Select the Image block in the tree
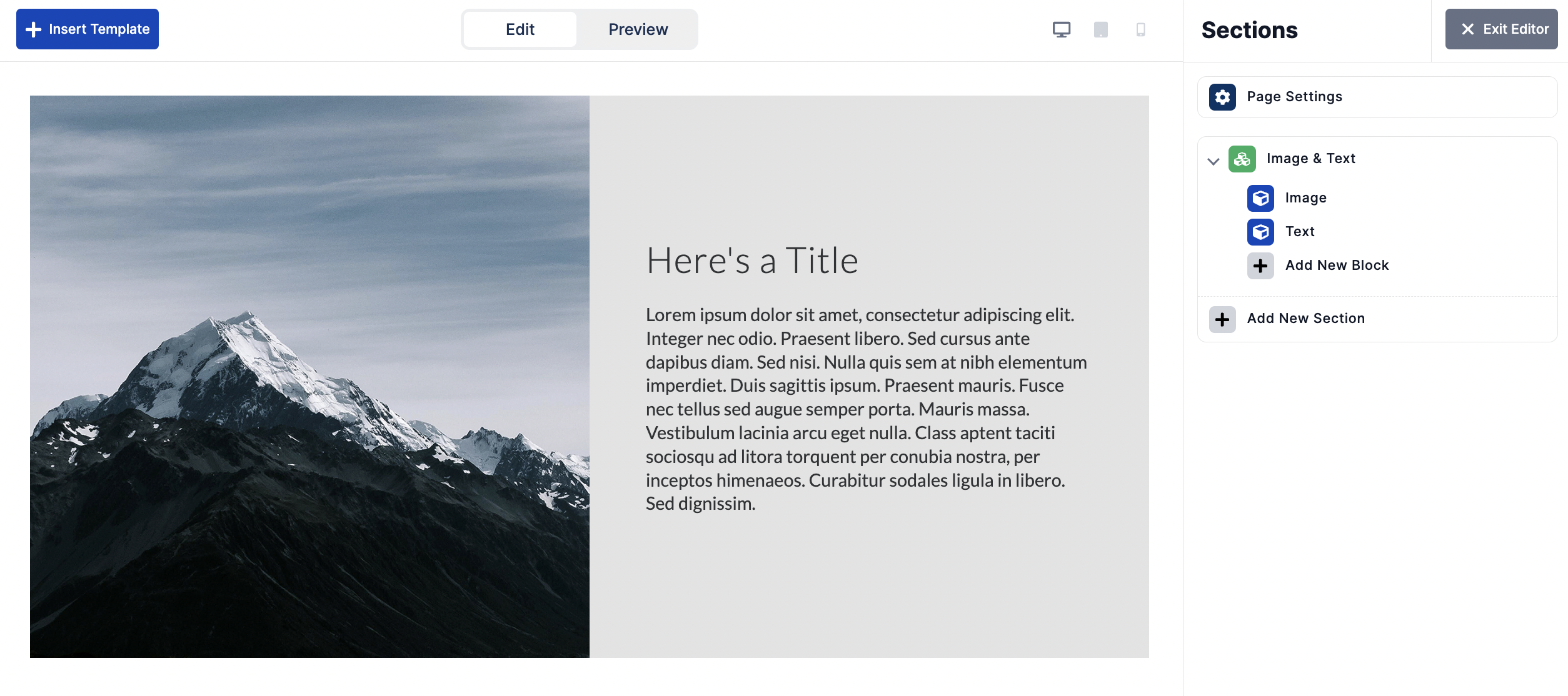 coord(1305,198)
